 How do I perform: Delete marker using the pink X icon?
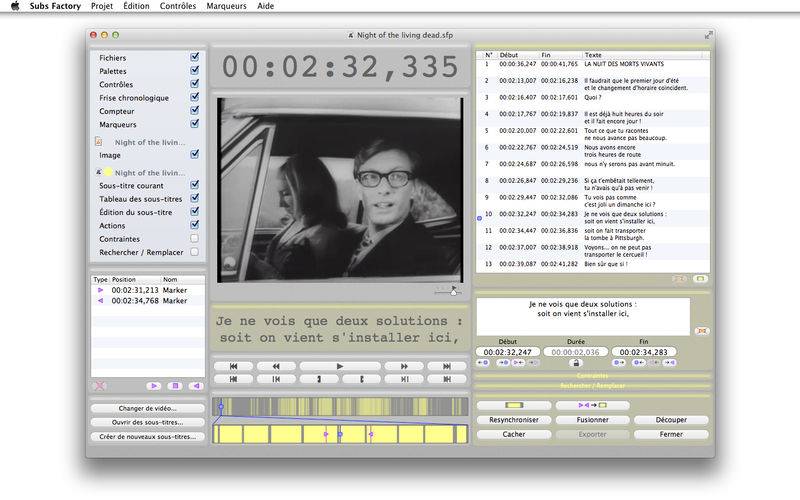100,386
